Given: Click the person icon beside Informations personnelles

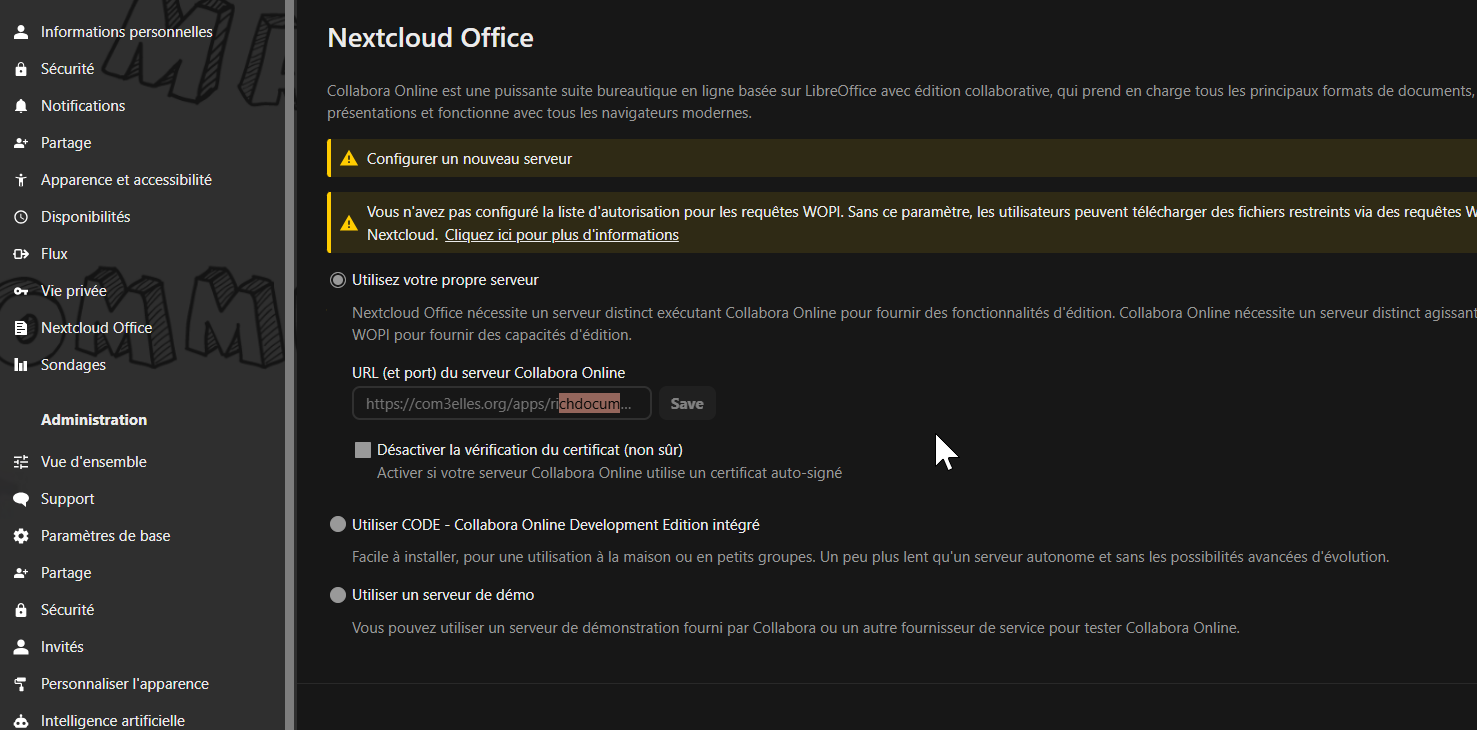Looking at the screenshot, I should [21, 32].
